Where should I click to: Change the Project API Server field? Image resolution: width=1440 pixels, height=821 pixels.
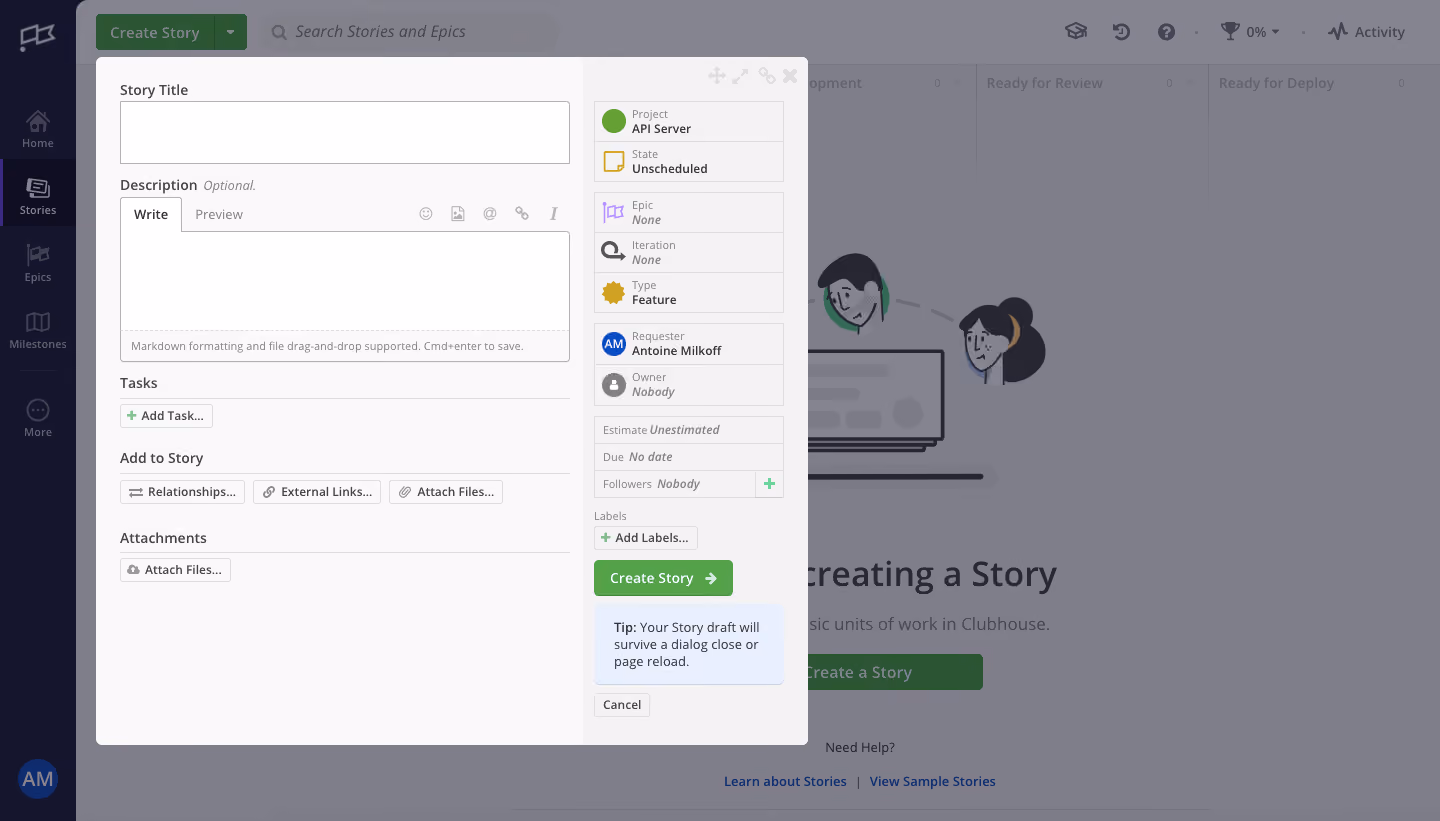tap(689, 121)
